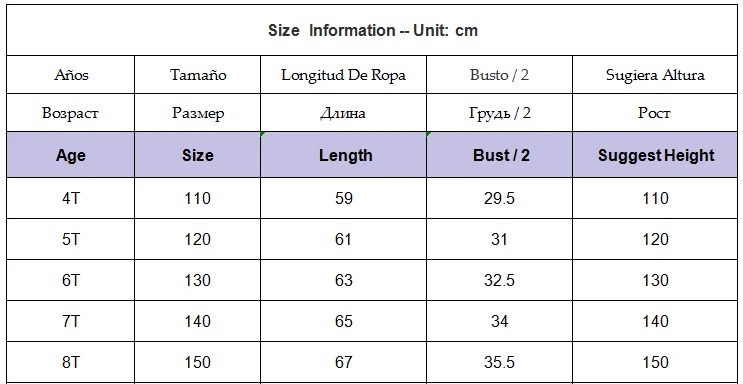Screen dimensions: 743x384
Task: Click the 29.5 bust value cell
Action: 499,198
